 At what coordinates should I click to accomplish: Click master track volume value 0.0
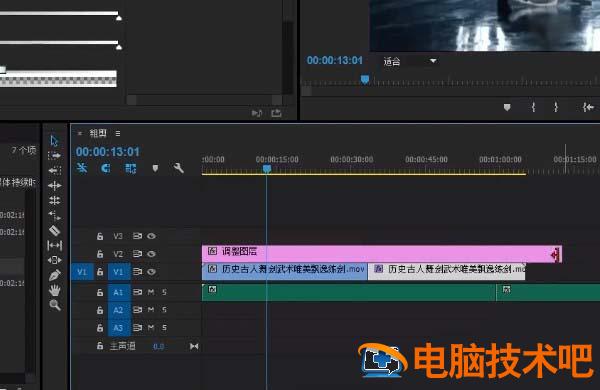[x=158, y=346]
